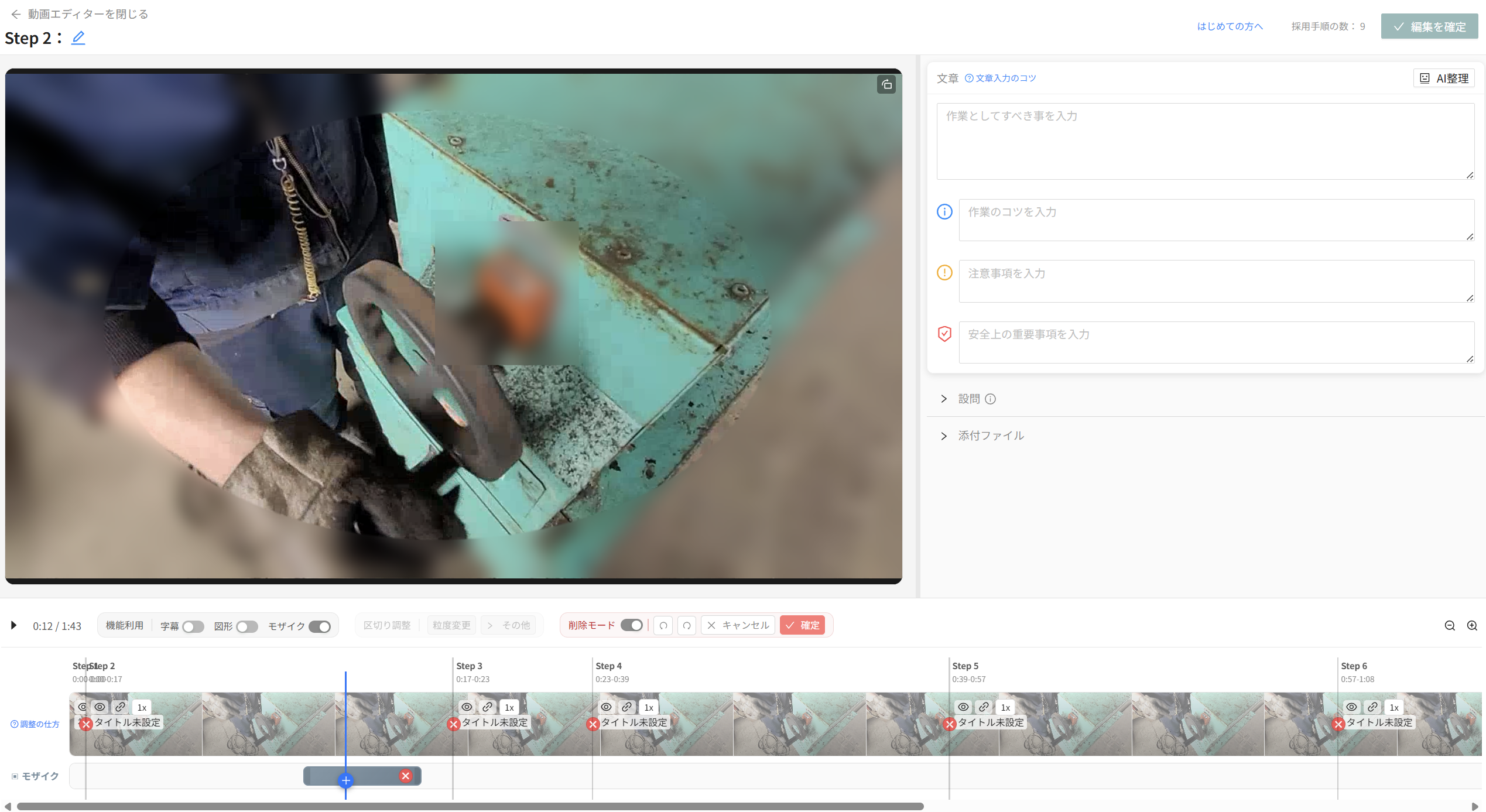This screenshot has width=1486, height=812.
Task: Click the pencil edit icon beside Step 2
Action: click(x=78, y=38)
